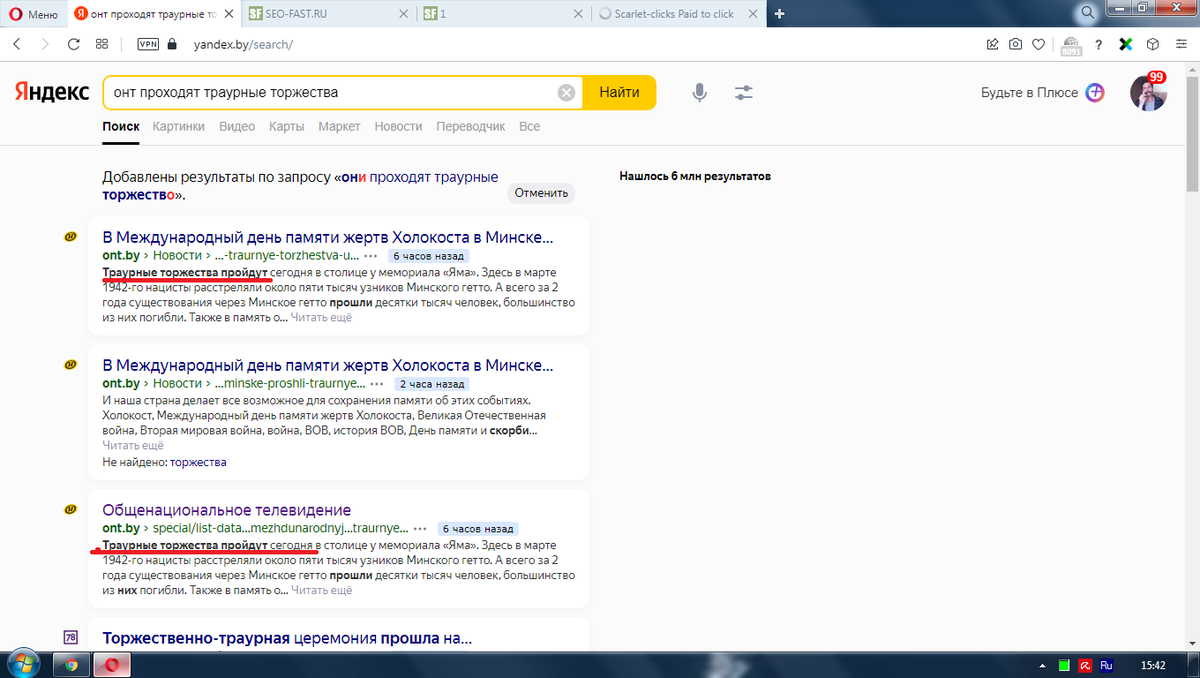Click Отменить to cancel query correction
The width and height of the screenshot is (1200, 678).
pos(541,193)
